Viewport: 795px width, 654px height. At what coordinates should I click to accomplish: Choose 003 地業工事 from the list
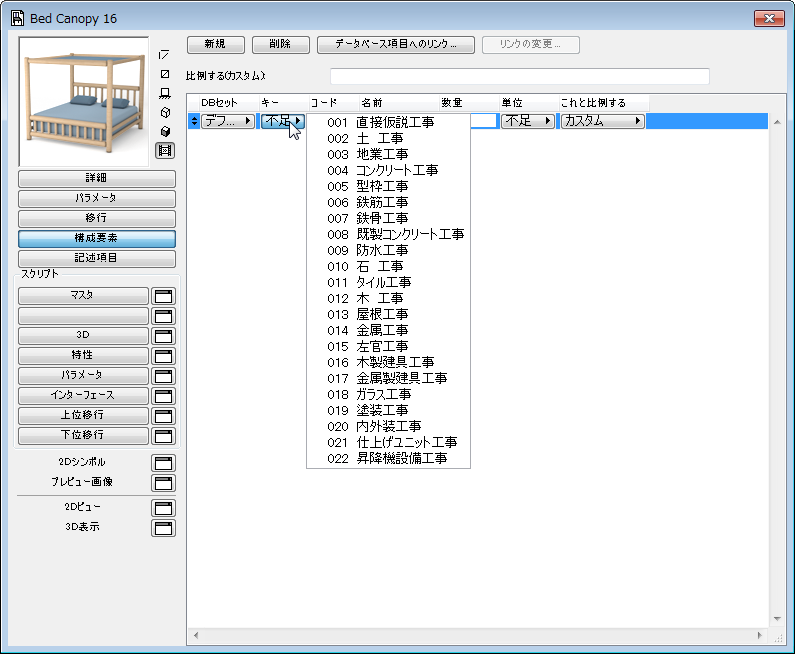(x=388, y=154)
